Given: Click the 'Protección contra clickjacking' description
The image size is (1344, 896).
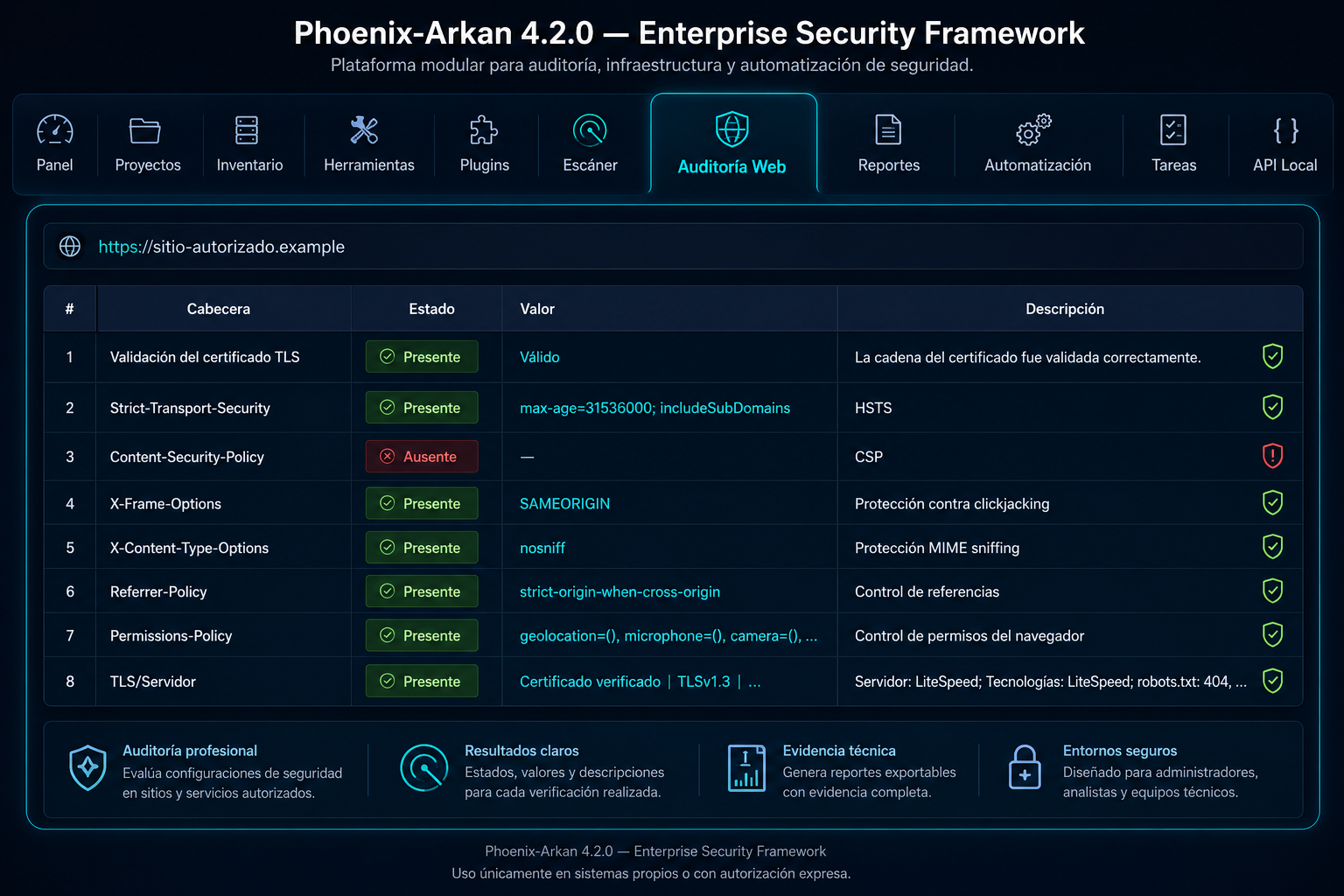Looking at the screenshot, I should pos(952,503).
